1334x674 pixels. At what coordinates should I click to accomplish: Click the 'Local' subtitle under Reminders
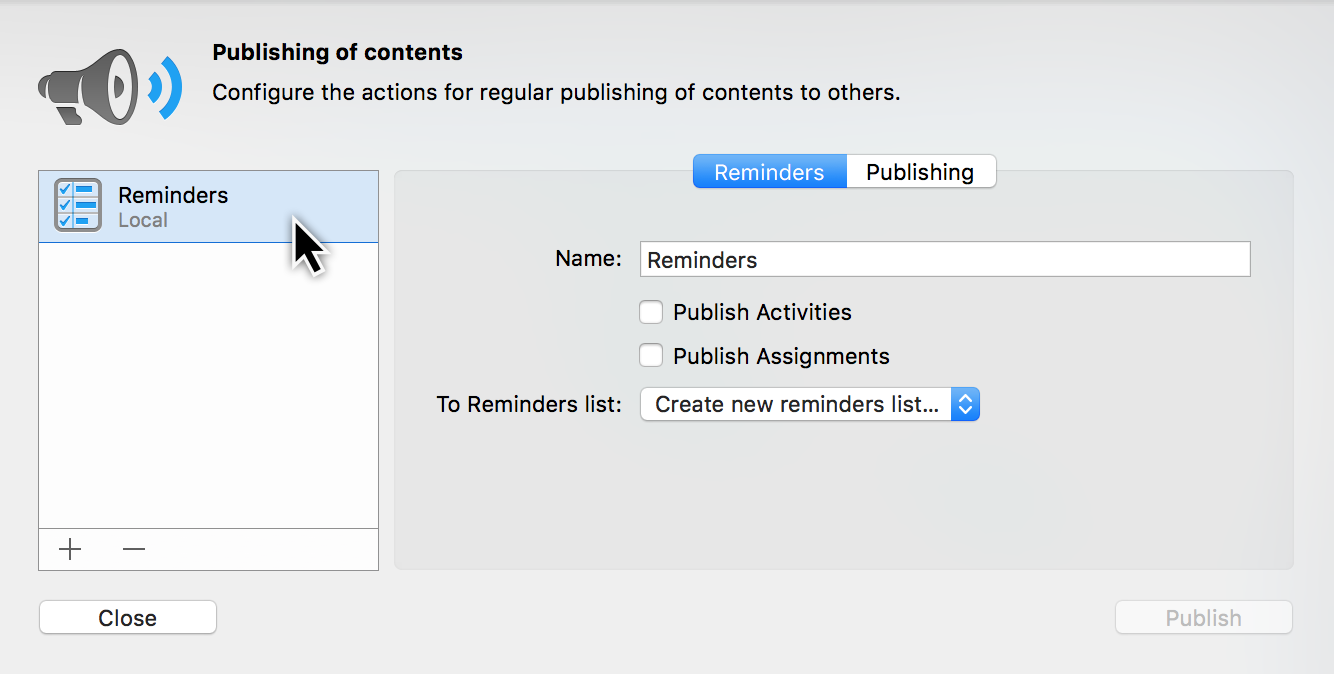(x=143, y=221)
